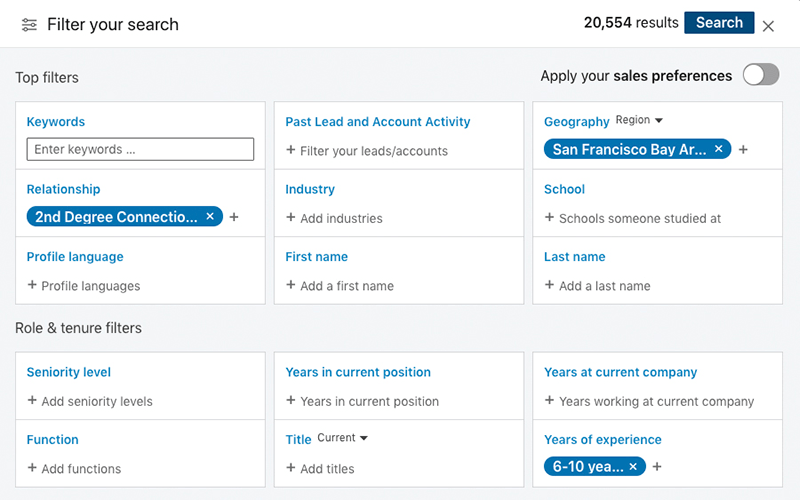Click the Past Lead and Account Activity link
The width and height of the screenshot is (800, 500).
click(x=377, y=122)
